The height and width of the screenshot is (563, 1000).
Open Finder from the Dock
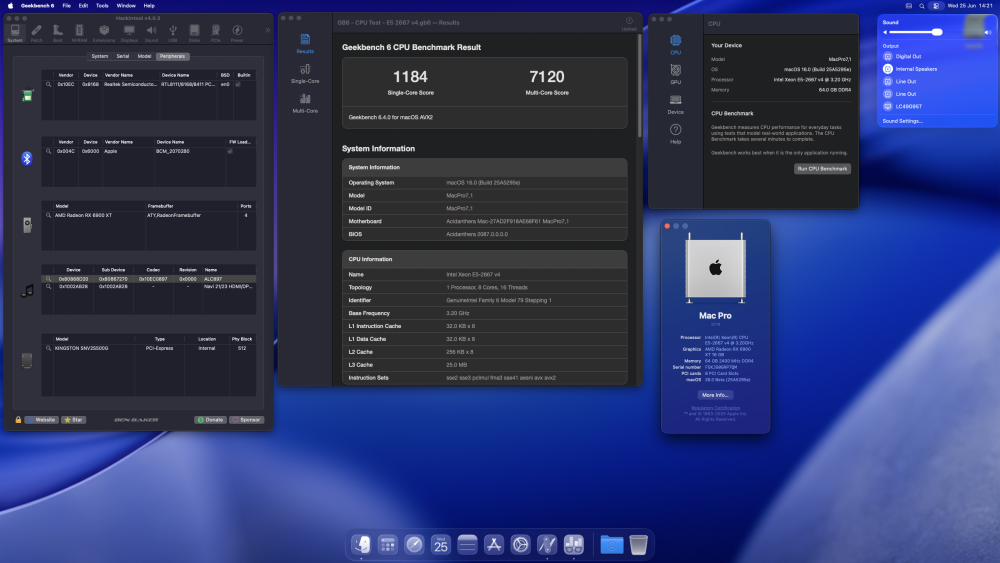(x=362, y=544)
